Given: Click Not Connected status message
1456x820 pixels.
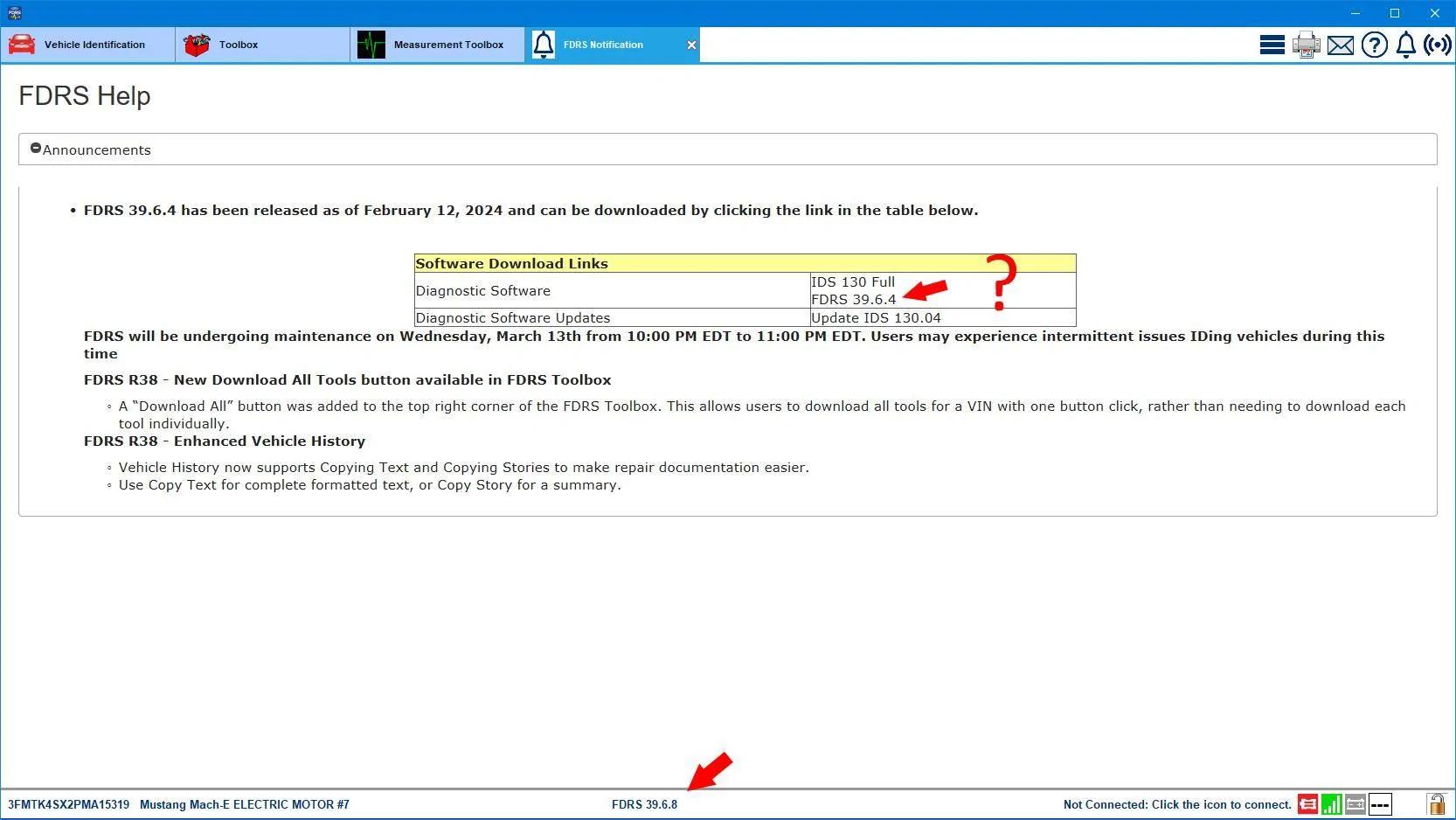Looking at the screenshot, I should [x=1177, y=804].
